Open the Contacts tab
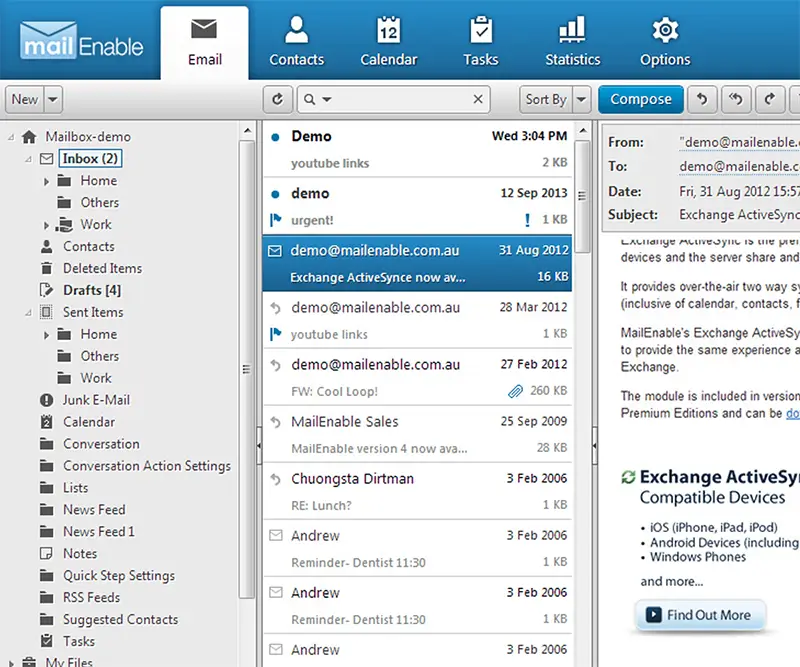 point(296,42)
